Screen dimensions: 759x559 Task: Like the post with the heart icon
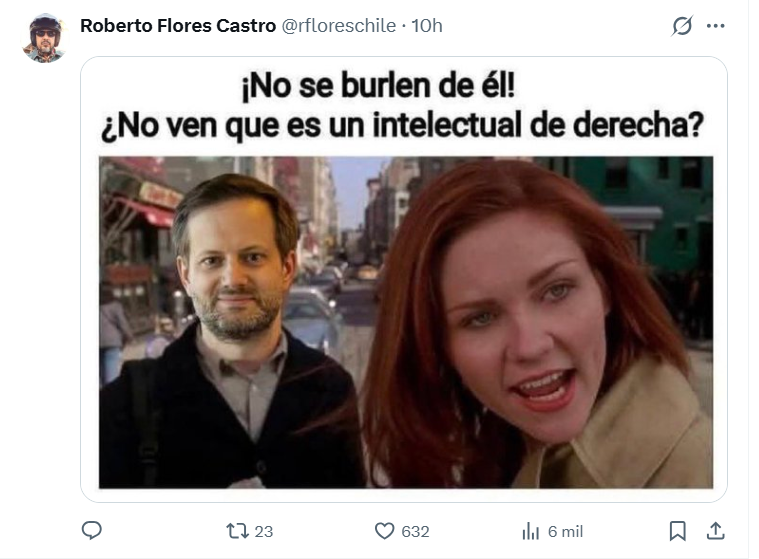(384, 531)
